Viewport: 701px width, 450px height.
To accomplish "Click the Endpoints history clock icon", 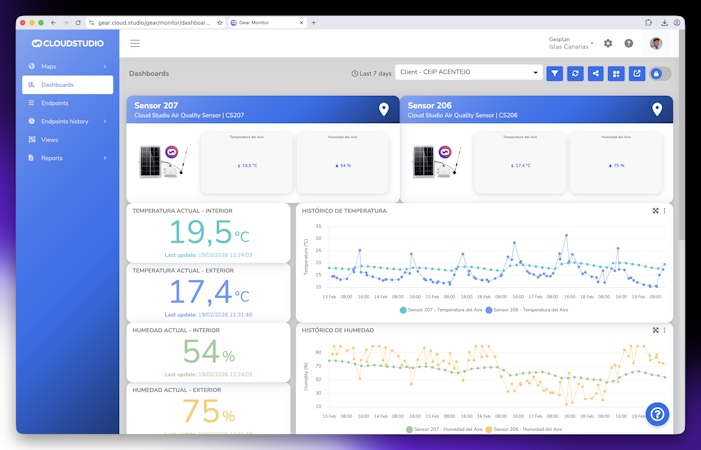I will [31, 121].
